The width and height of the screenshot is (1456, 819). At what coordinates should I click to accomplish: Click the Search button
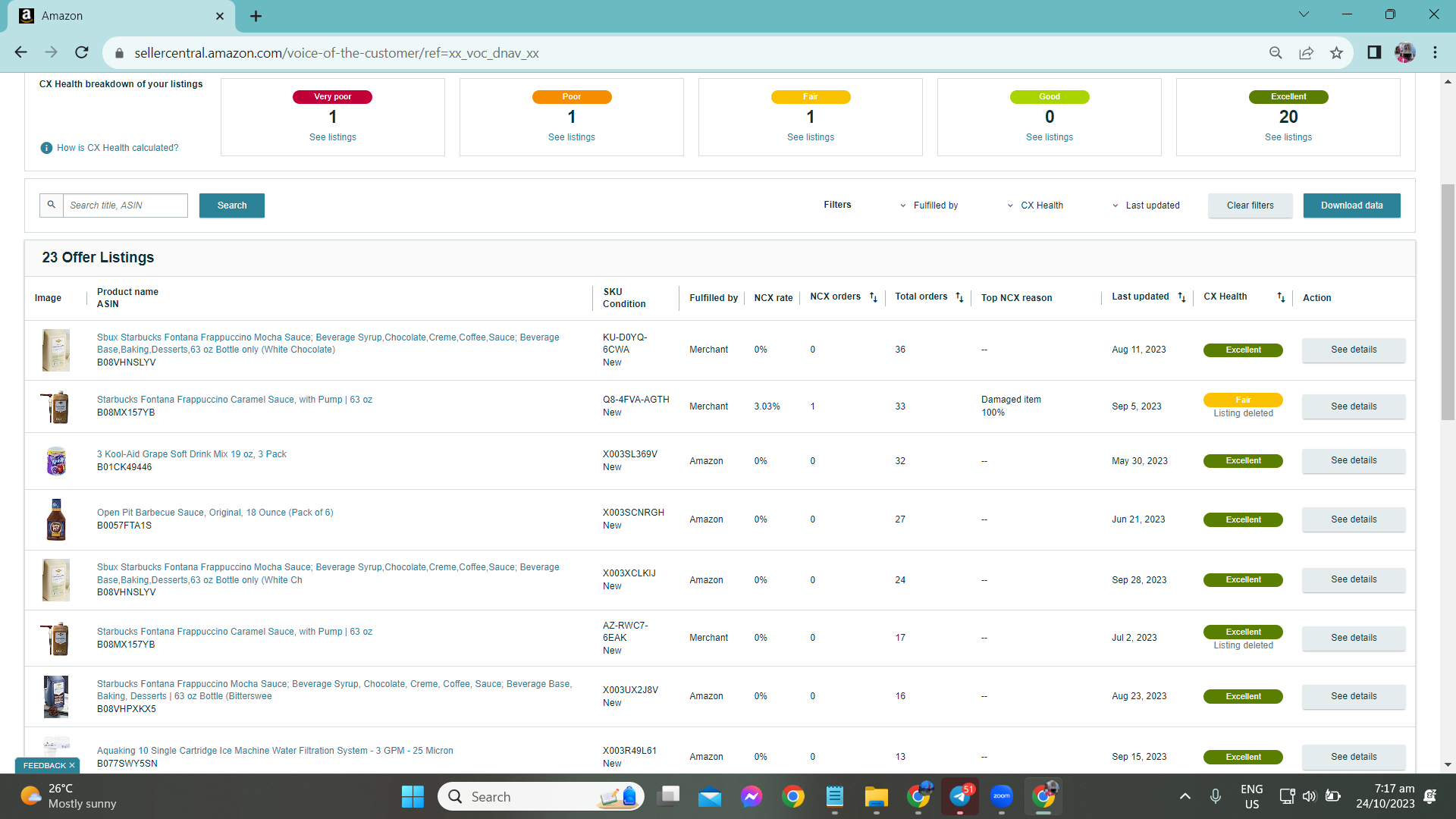point(232,206)
